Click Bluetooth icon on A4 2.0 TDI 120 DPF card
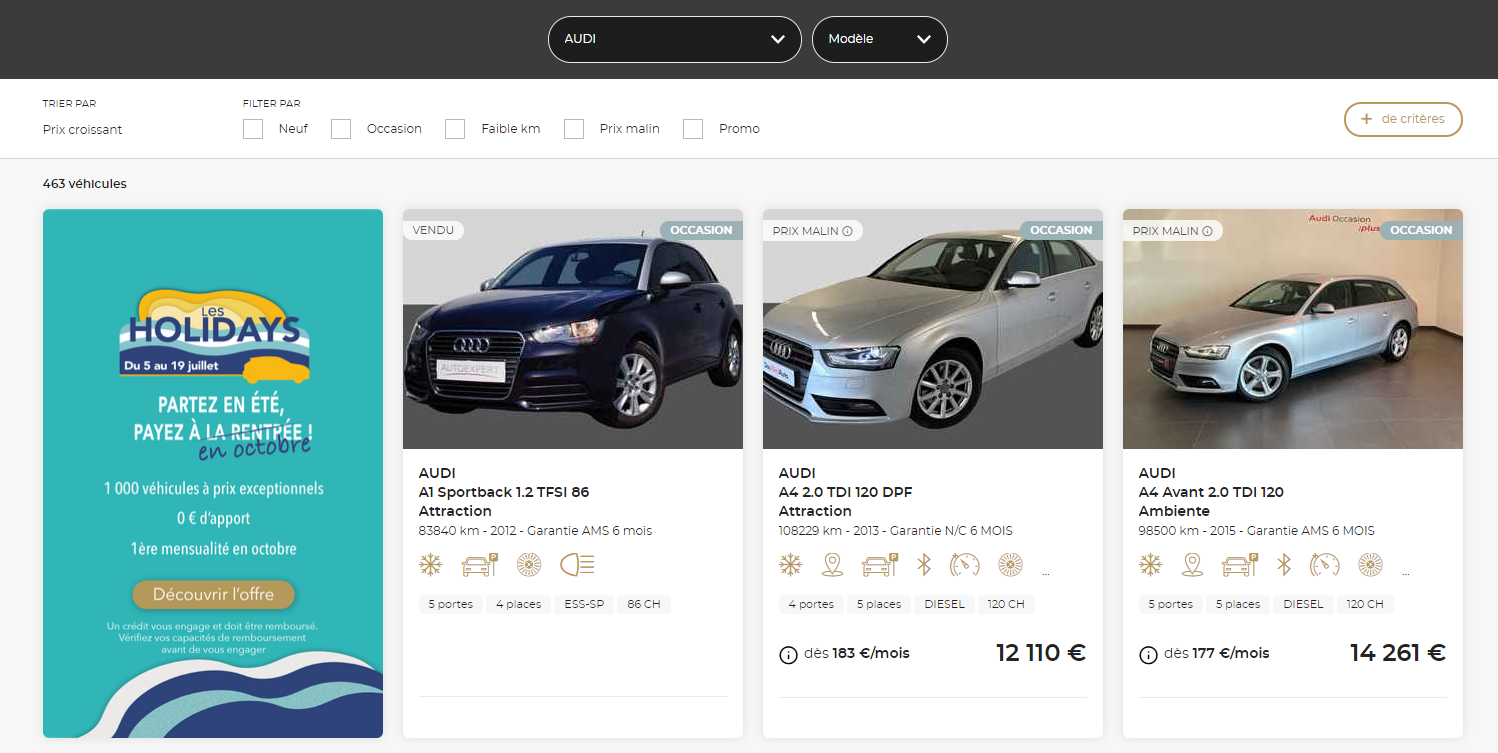 pyautogui.click(x=924, y=565)
